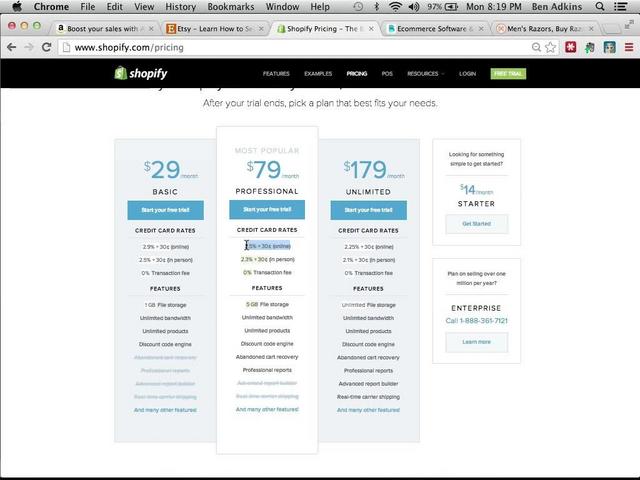Open the Ben Adkins user menu
This screenshot has width=640, height=480.
click(x=557, y=7)
